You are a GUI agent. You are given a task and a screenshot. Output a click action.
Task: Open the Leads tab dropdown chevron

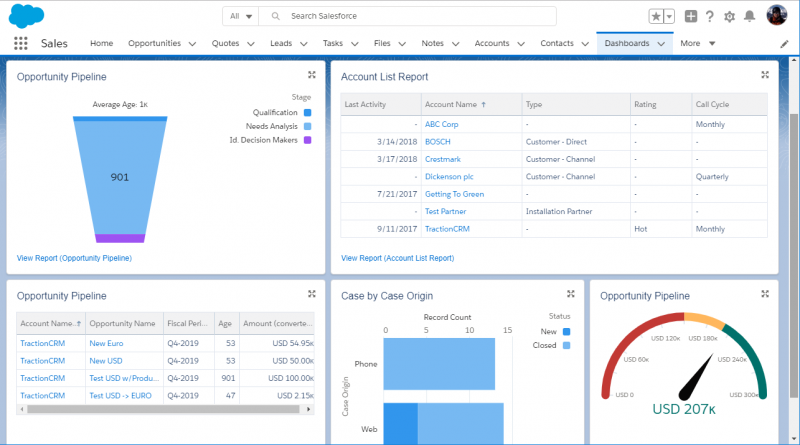pos(304,44)
